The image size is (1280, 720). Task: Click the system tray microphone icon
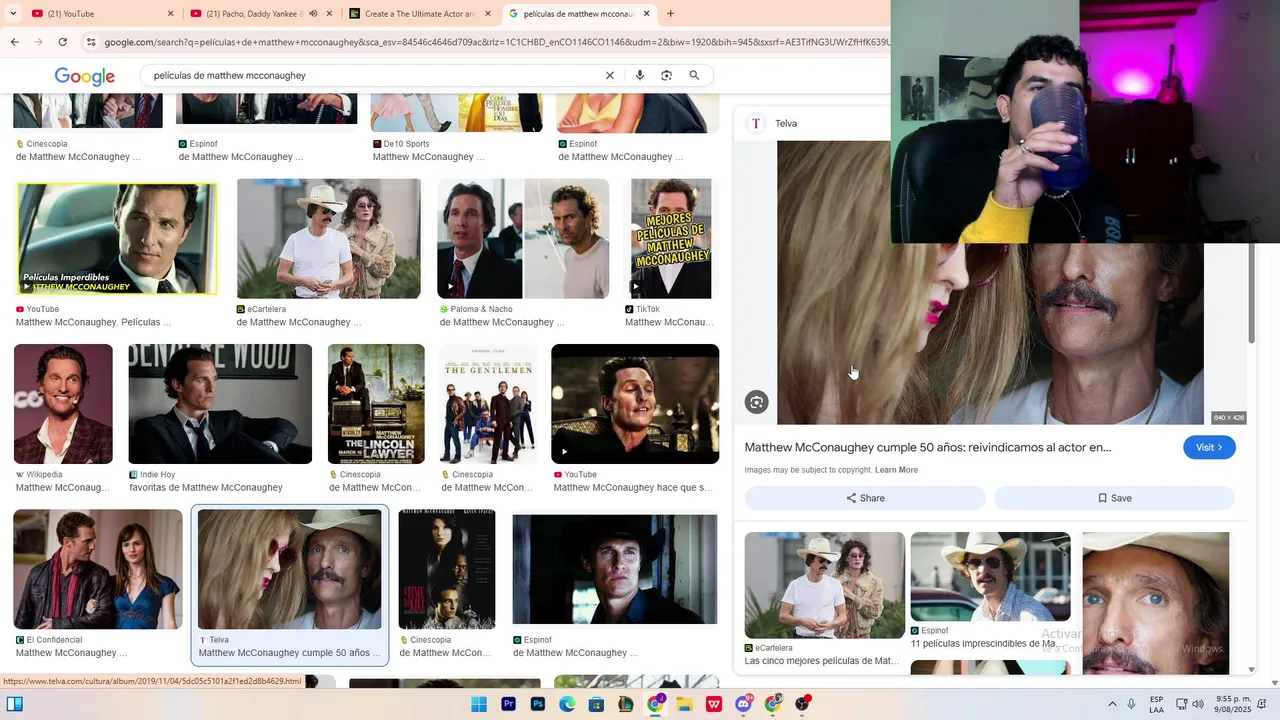(x=1131, y=704)
